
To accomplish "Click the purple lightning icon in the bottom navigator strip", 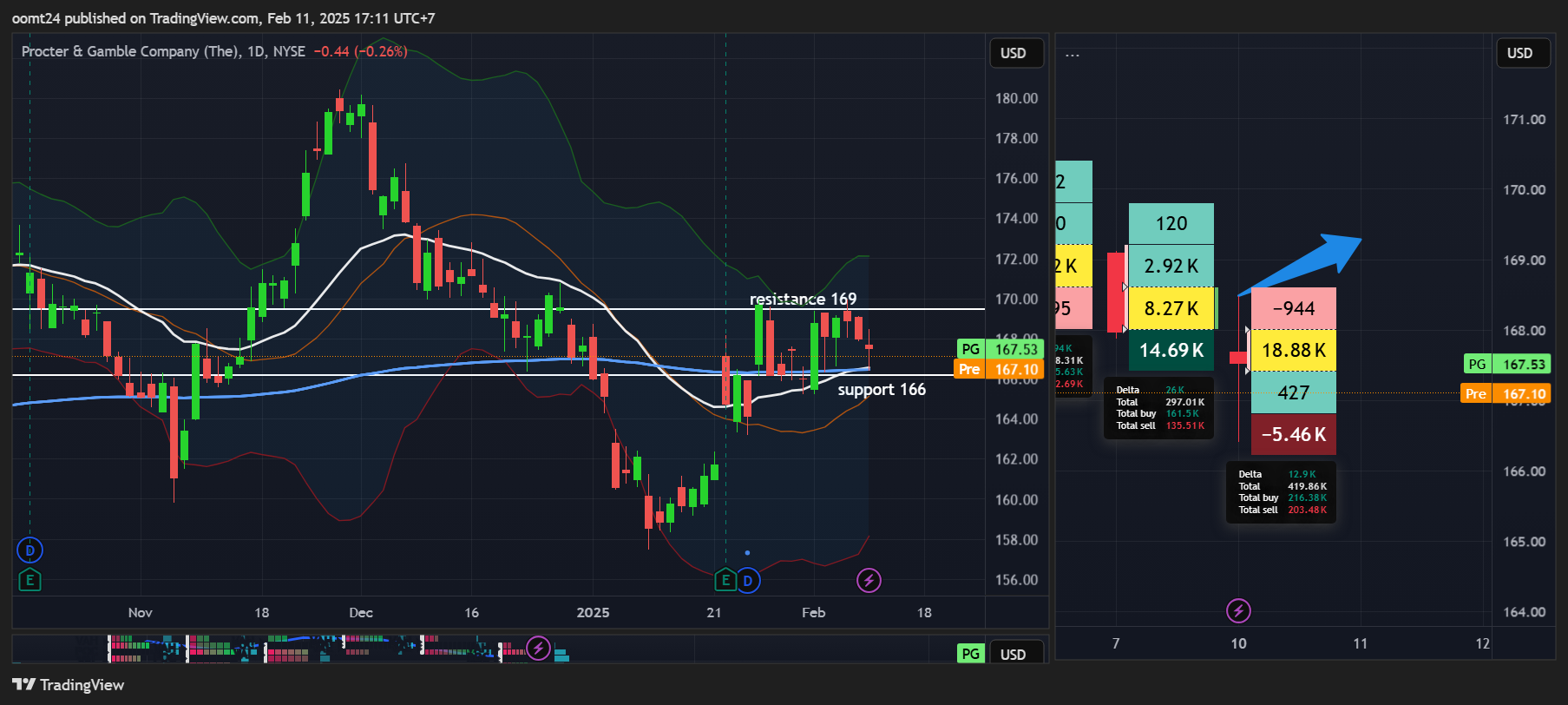I will [x=539, y=648].
